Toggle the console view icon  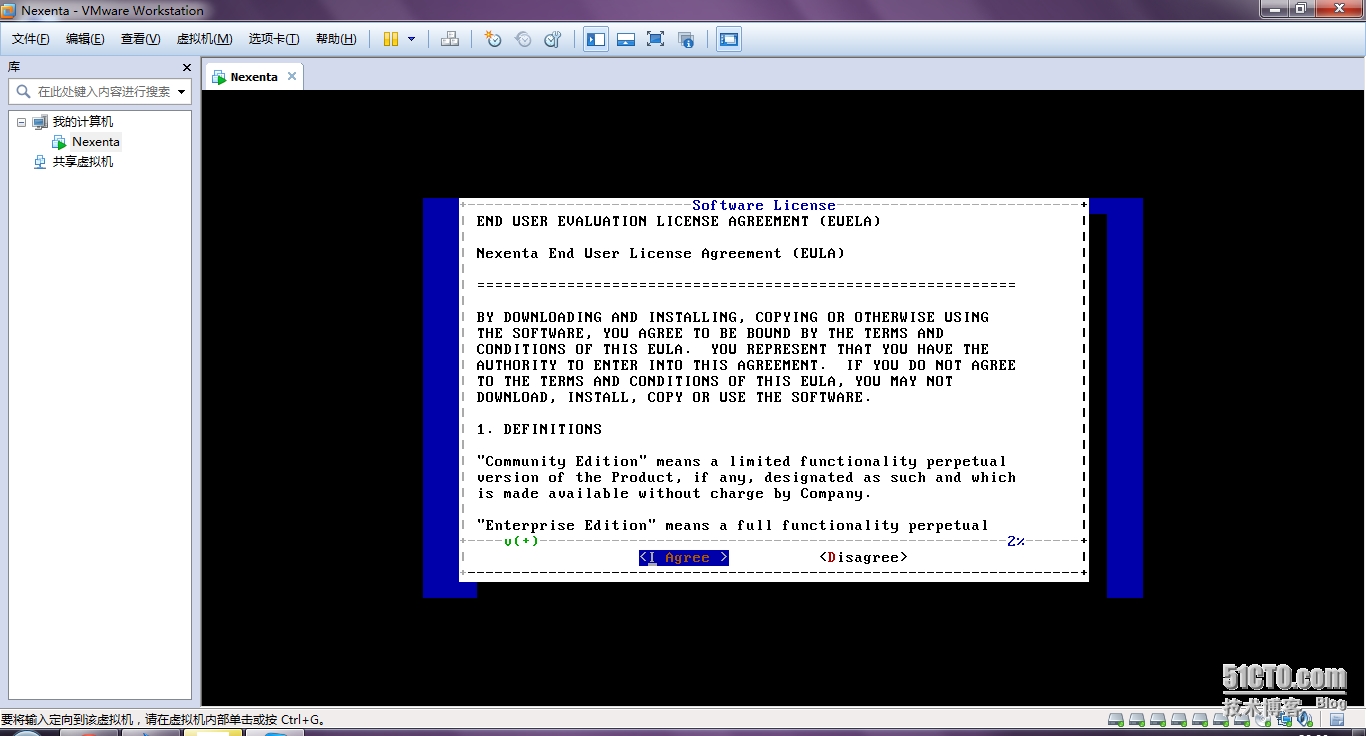point(729,39)
